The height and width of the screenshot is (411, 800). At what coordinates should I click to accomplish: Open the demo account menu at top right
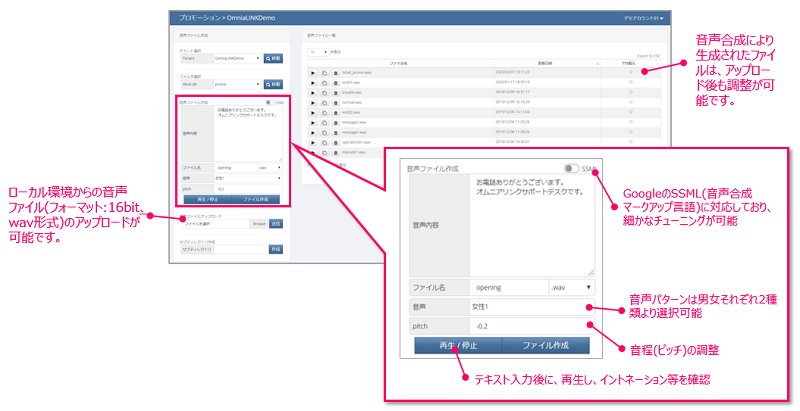643,18
